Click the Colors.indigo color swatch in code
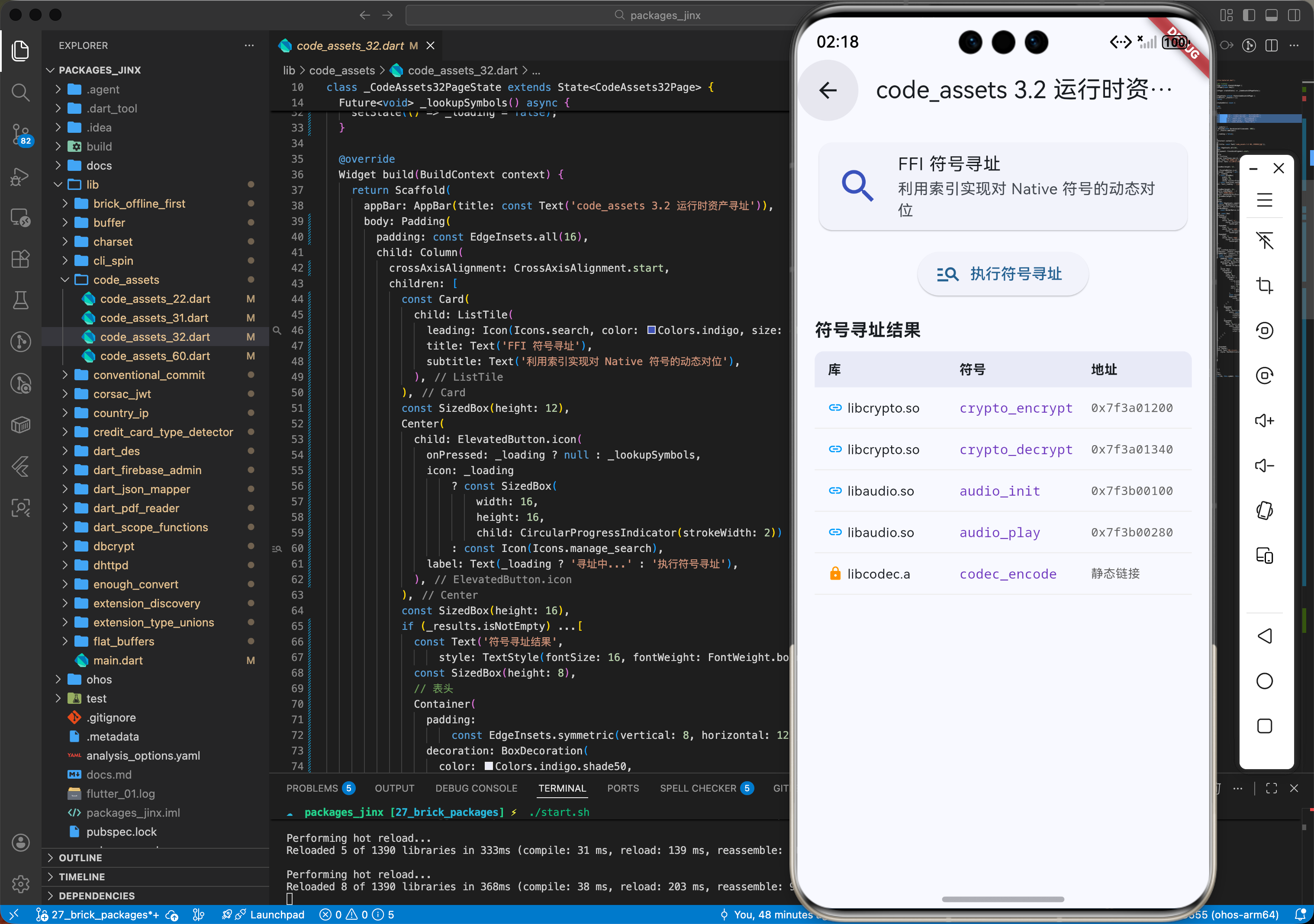The width and height of the screenshot is (1314, 924). coord(651,330)
